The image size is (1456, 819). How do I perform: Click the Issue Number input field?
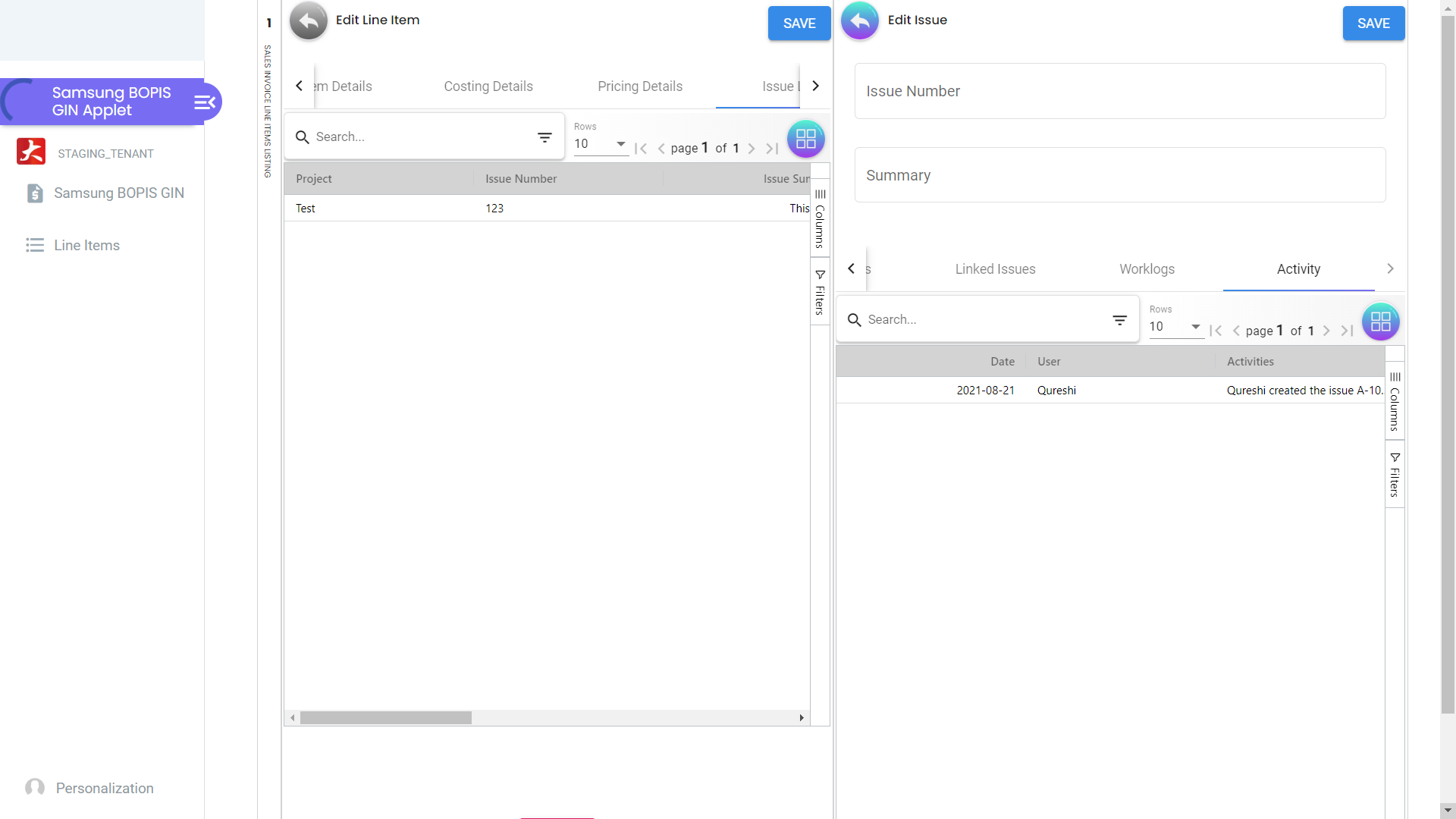[1119, 91]
